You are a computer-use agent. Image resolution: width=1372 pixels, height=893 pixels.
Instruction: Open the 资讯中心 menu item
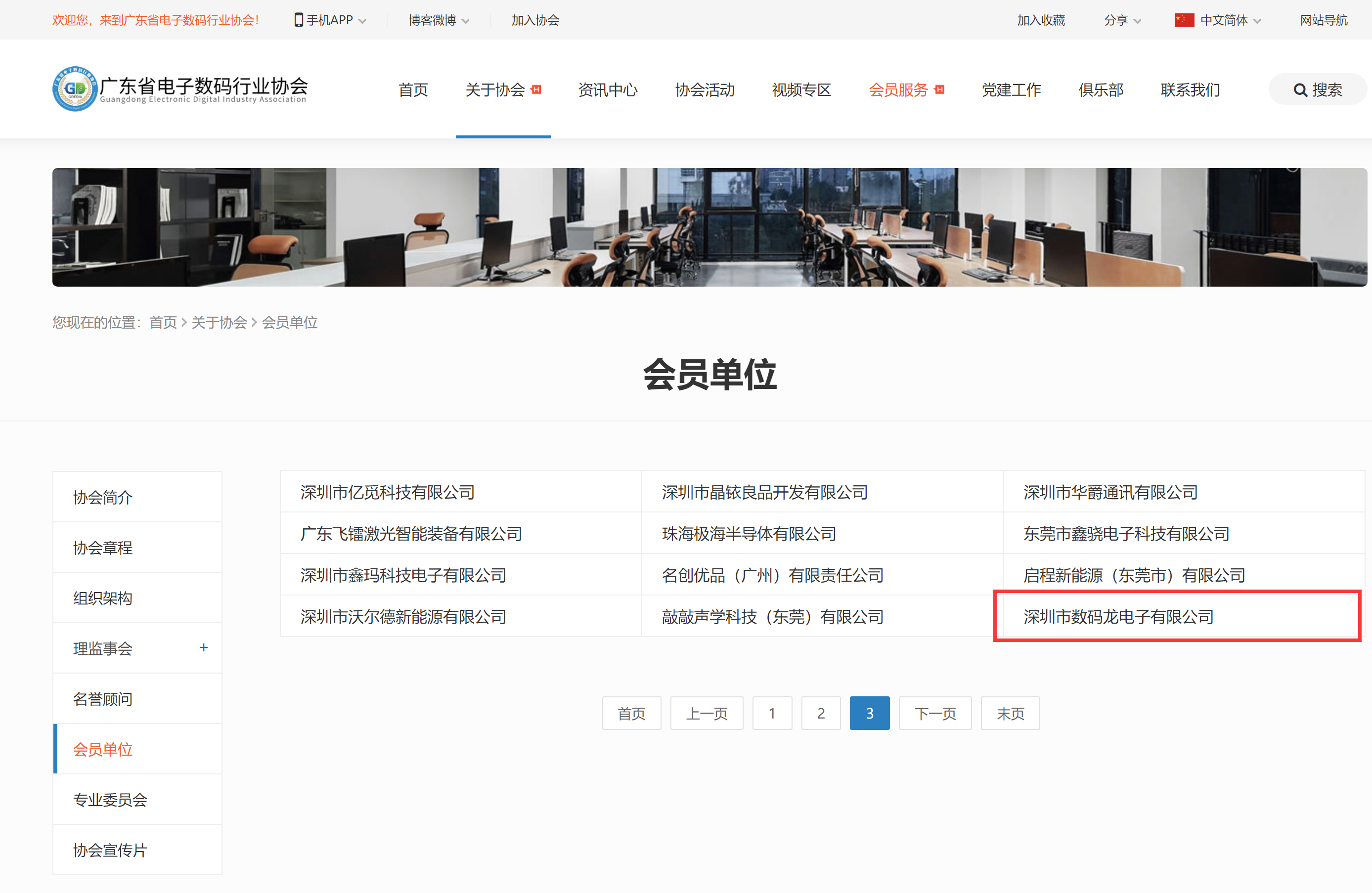click(608, 90)
